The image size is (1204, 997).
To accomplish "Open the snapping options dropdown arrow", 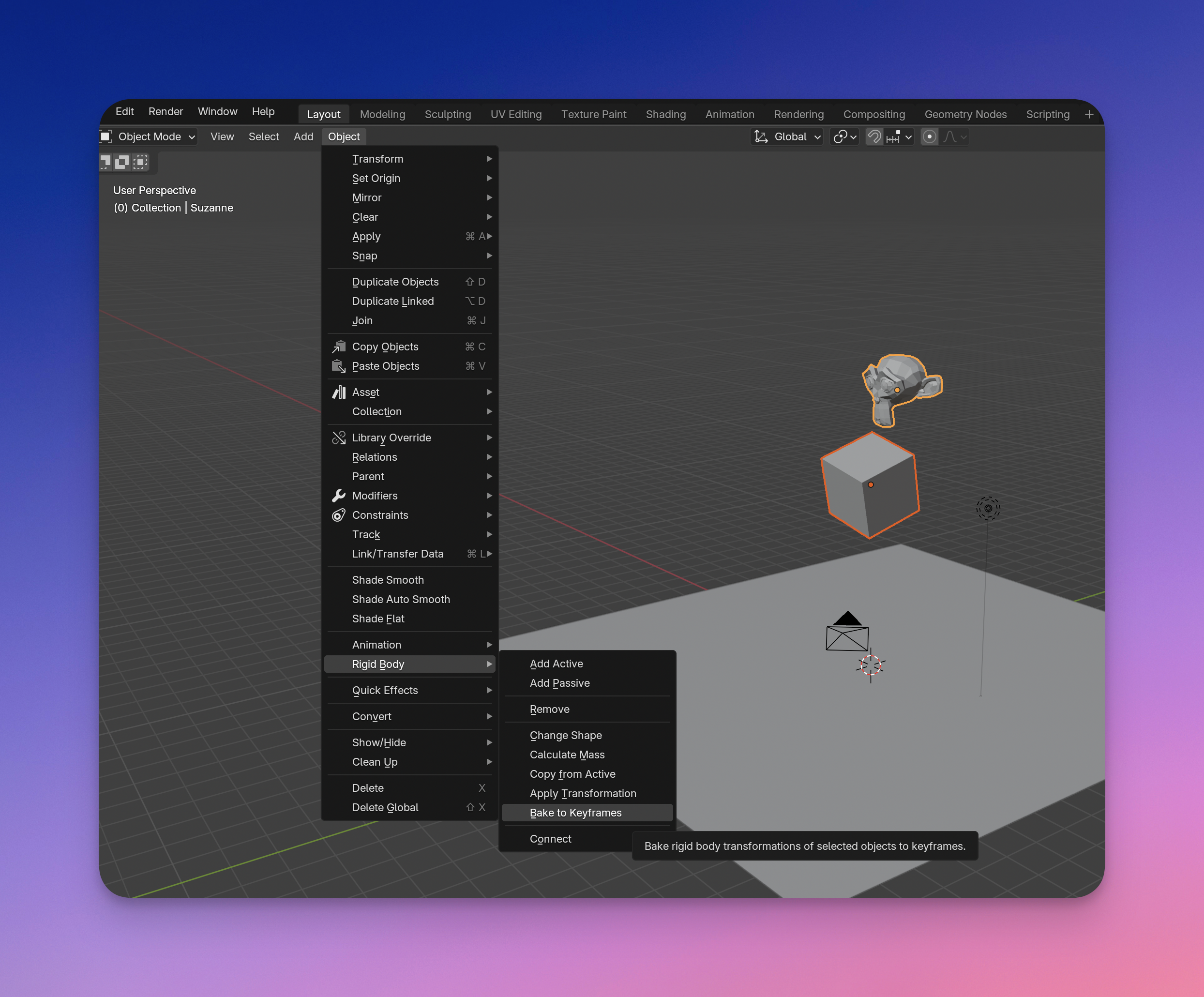I will [x=908, y=136].
